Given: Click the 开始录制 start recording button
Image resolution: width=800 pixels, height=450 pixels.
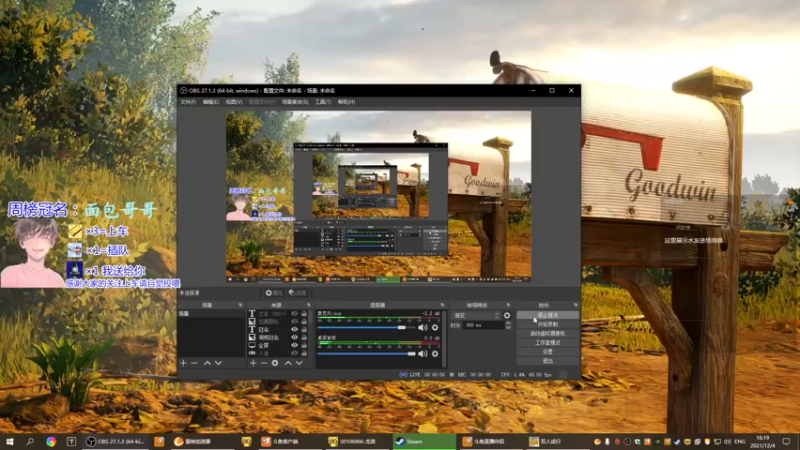Looking at the screenshot, I should 547,324.
